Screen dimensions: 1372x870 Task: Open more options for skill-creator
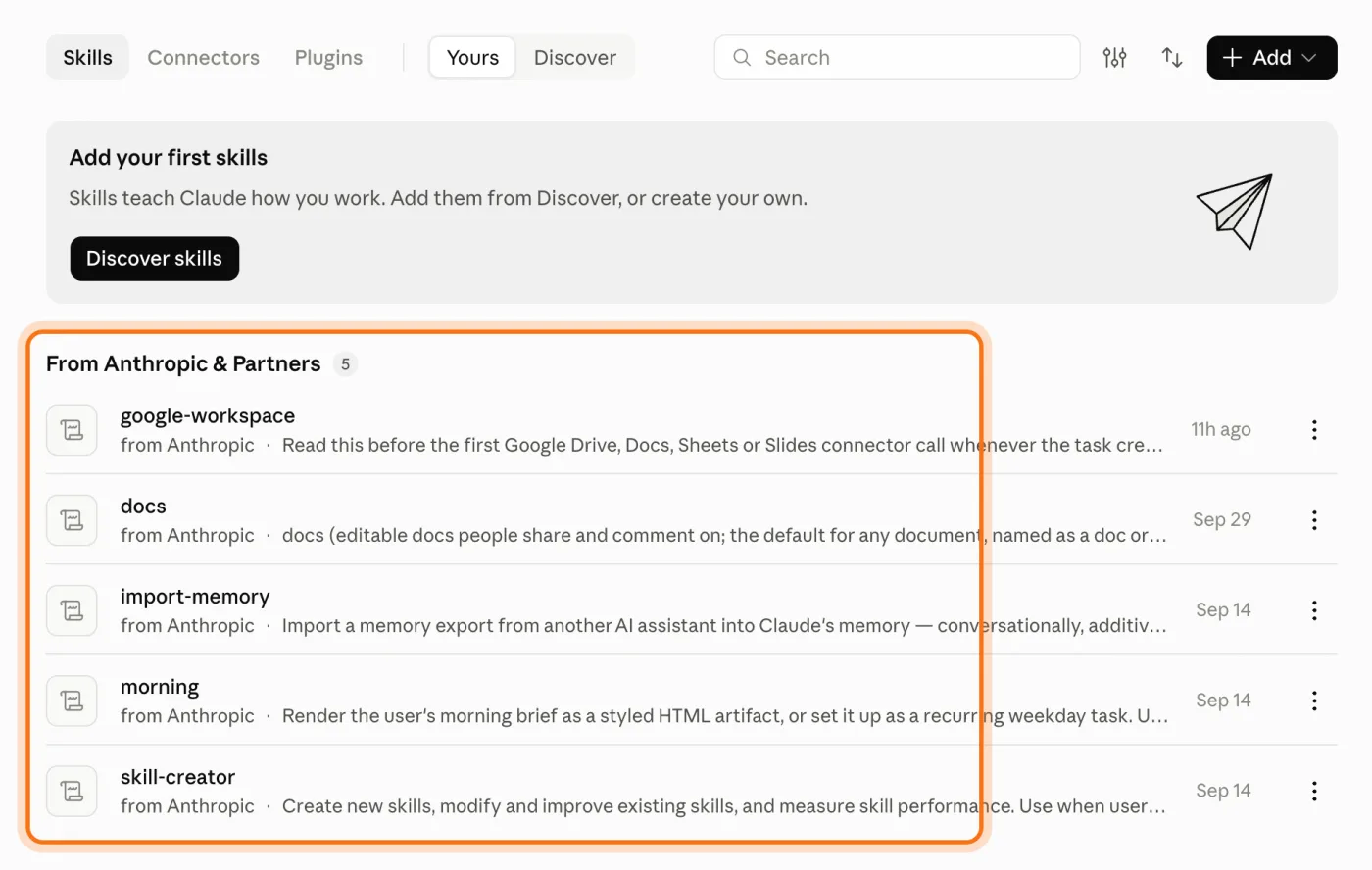(1314, 791)
